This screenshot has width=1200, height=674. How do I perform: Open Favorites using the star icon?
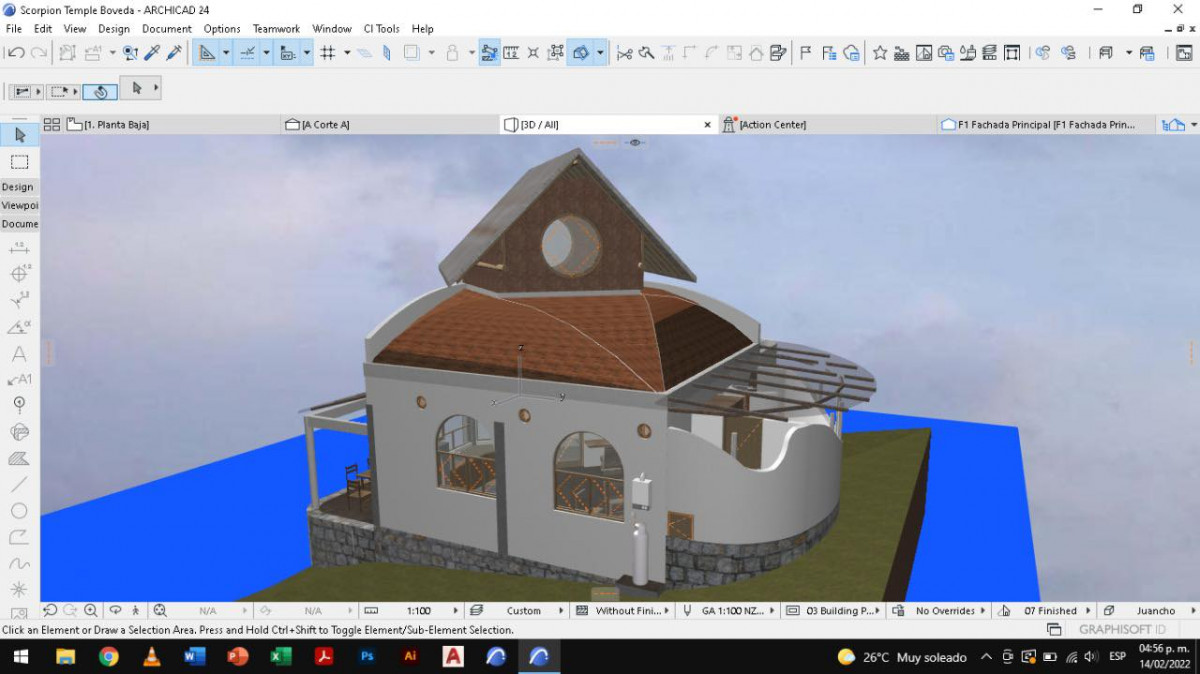pos(880,53)
